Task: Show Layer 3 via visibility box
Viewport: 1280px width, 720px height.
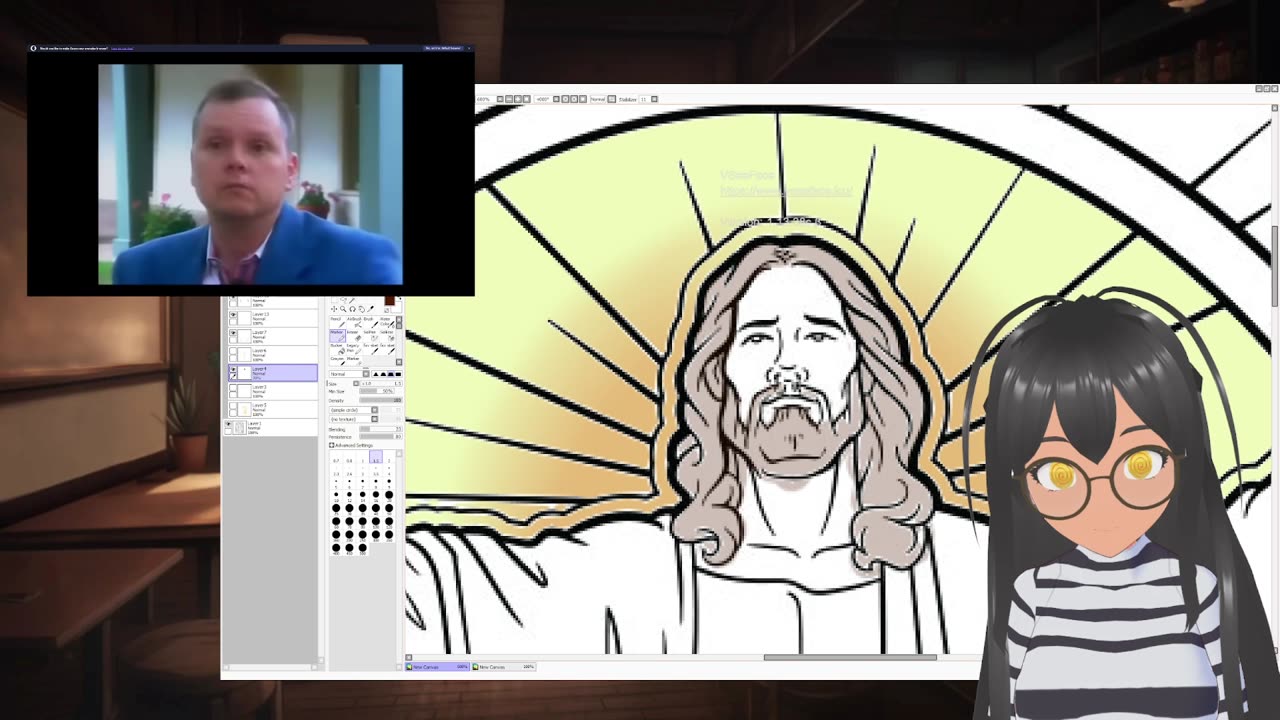Action: pos(233,387)
